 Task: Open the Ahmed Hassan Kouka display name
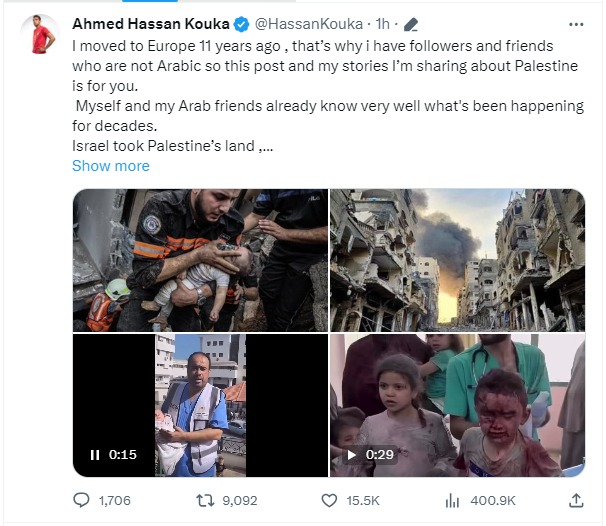coord(150,24)
